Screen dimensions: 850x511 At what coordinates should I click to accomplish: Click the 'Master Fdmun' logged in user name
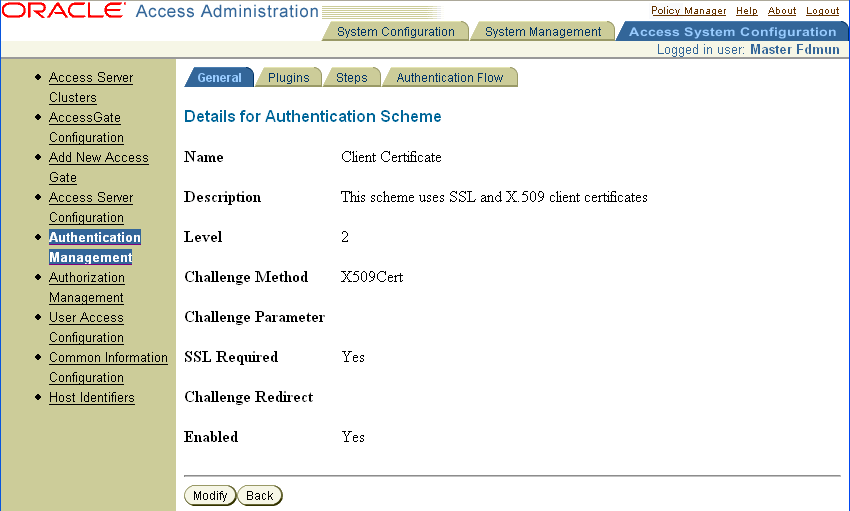click(x=795, y=49)
